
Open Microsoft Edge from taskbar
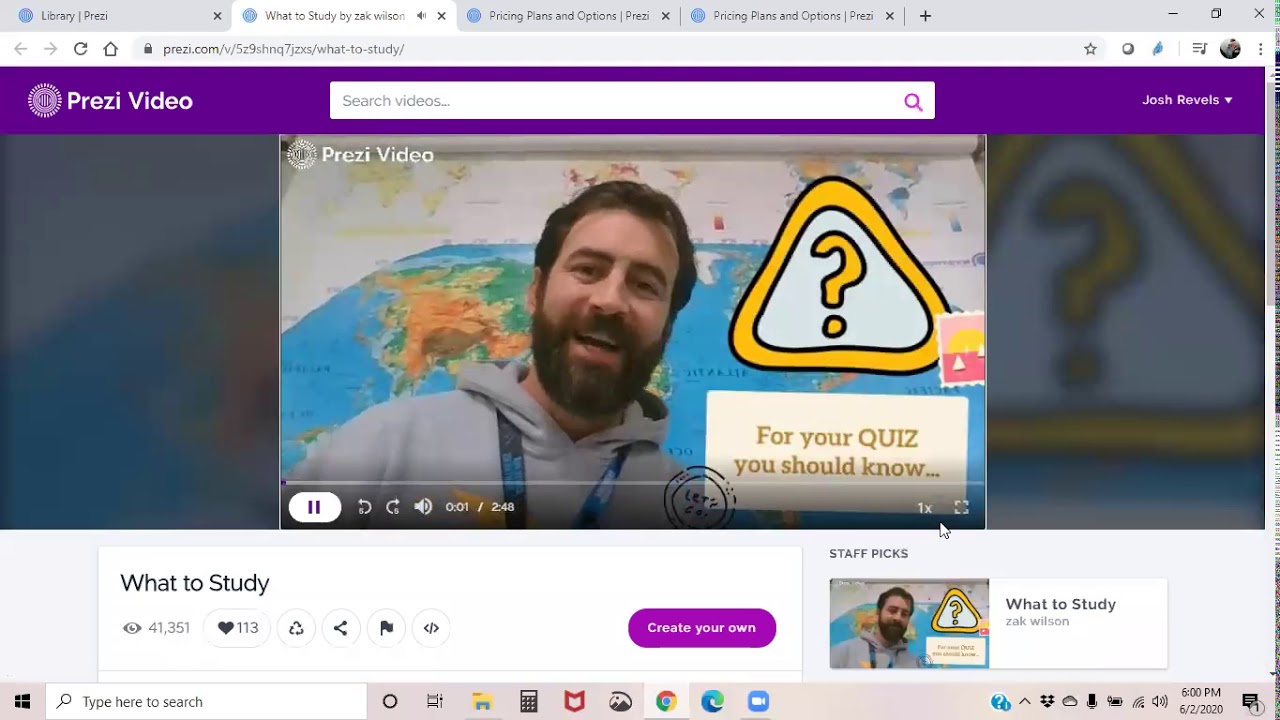[712, 702]
